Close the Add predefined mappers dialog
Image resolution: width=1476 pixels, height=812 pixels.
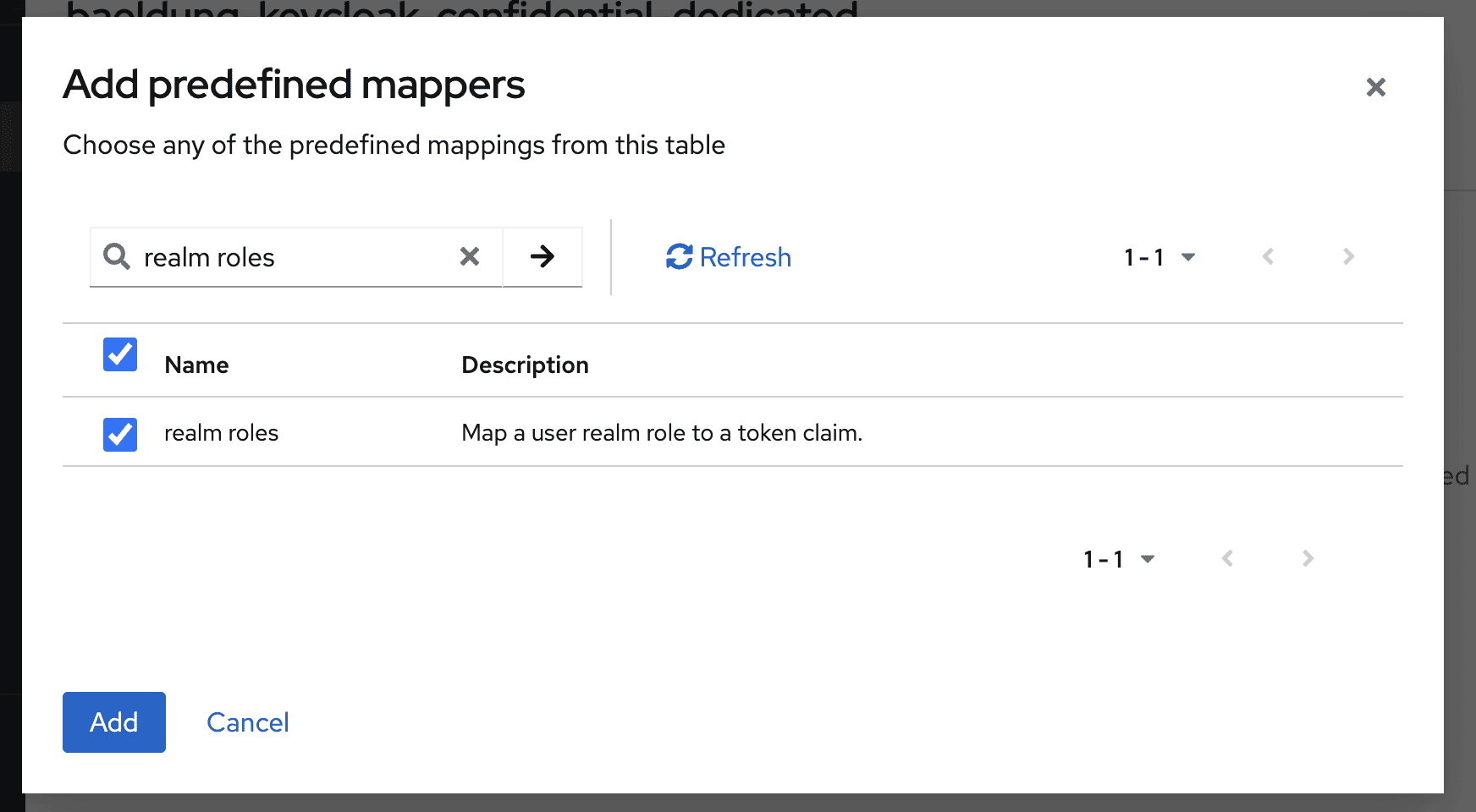tap(1375, 87)
